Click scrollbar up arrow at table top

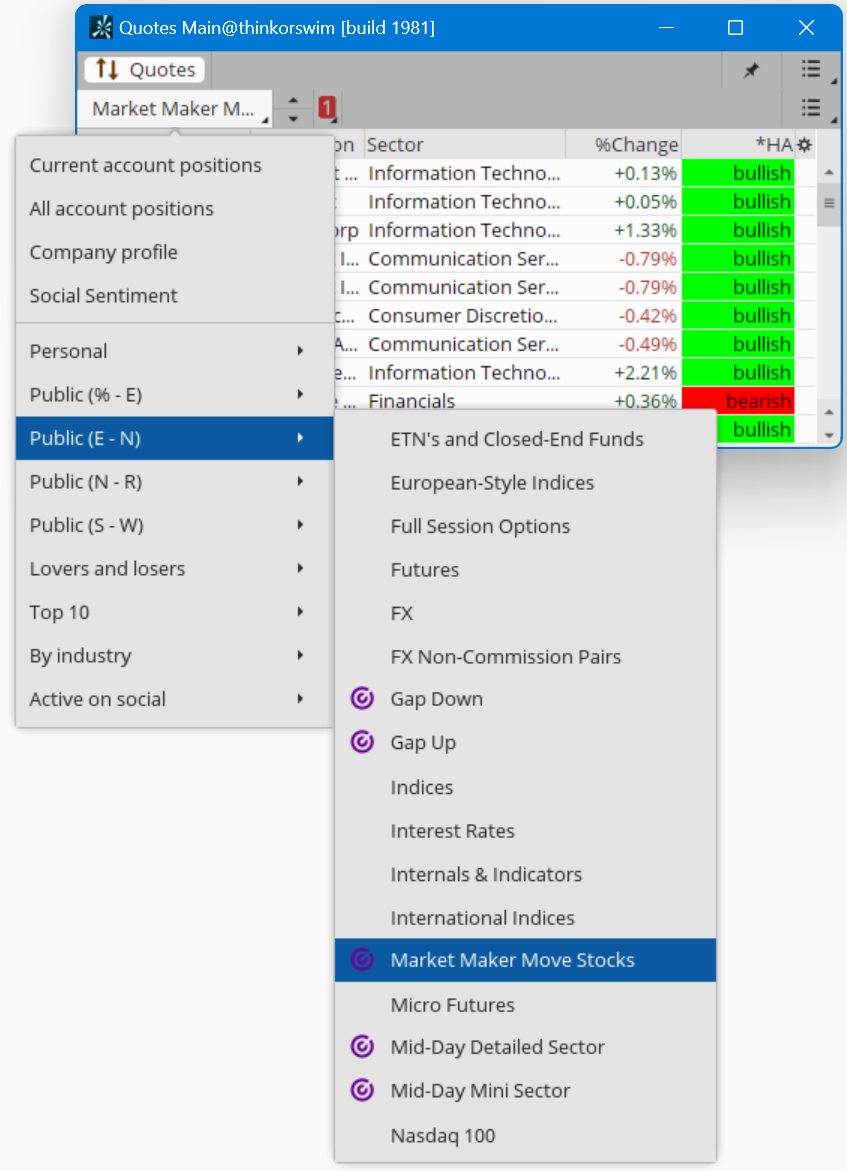click(828, 173)
